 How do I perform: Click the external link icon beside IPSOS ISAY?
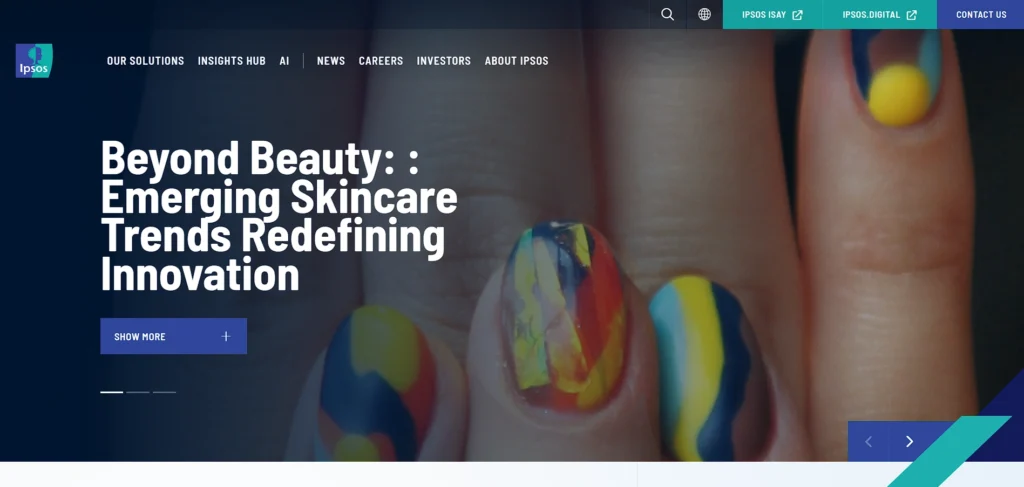pyautogui.click(x=797, y=15)
